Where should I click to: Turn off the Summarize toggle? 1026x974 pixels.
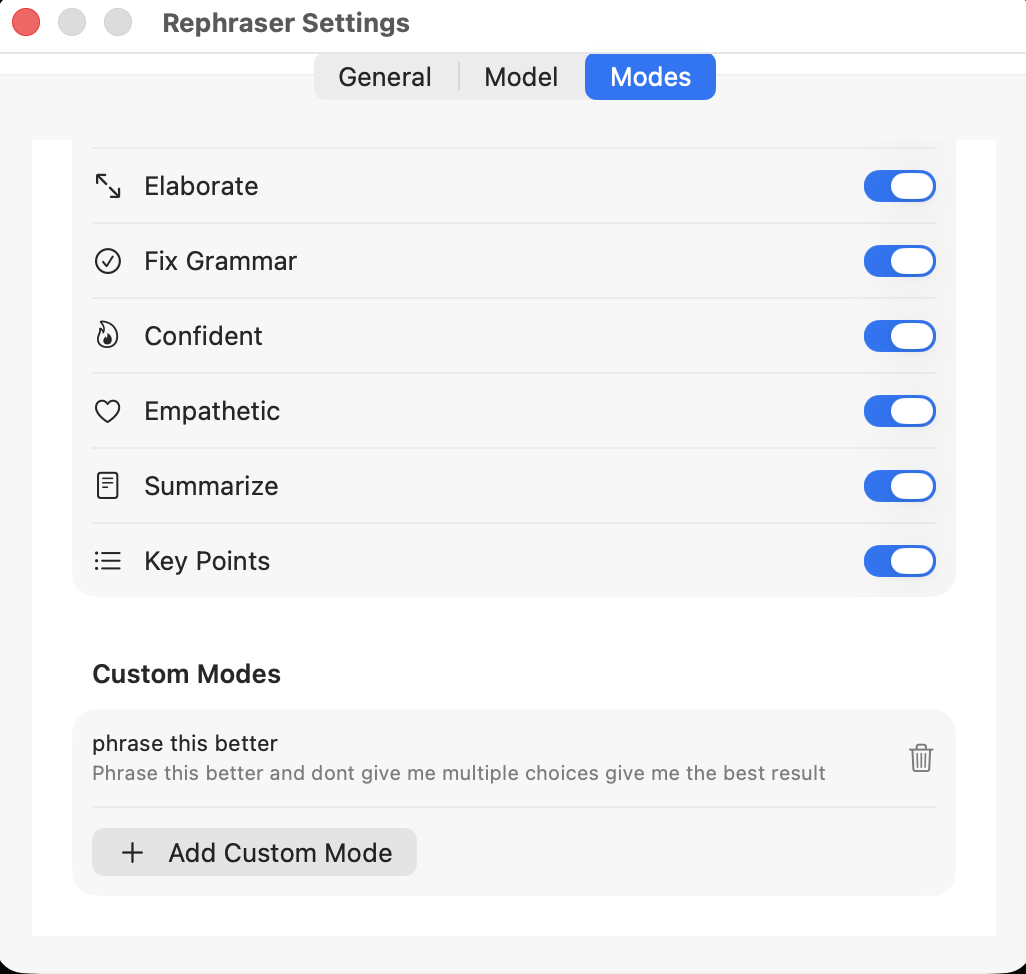899,485
